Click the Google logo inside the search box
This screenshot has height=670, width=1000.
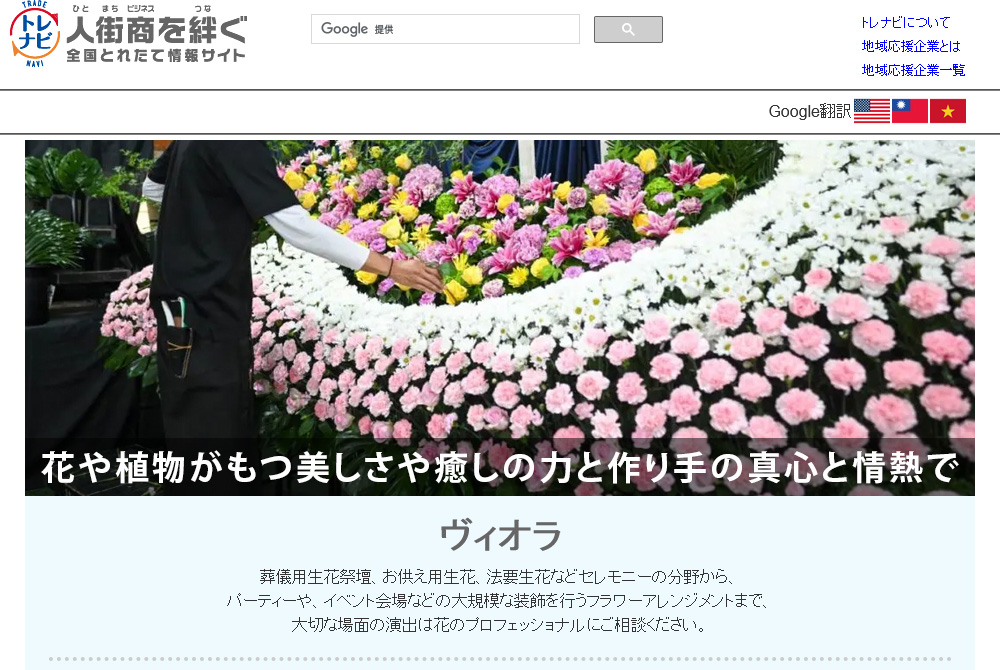(x=344, y=29)
